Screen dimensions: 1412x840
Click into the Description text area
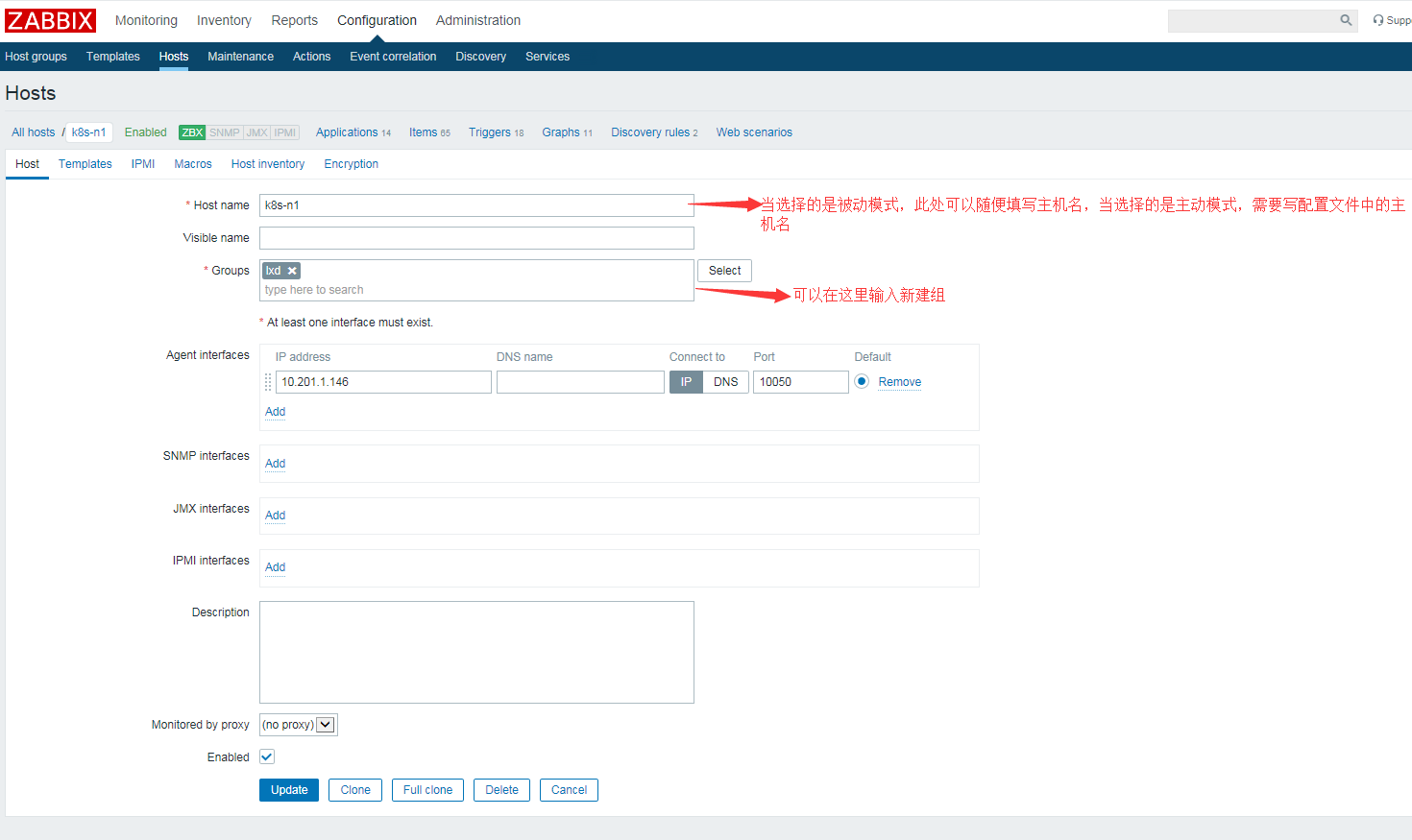(476, 653)
